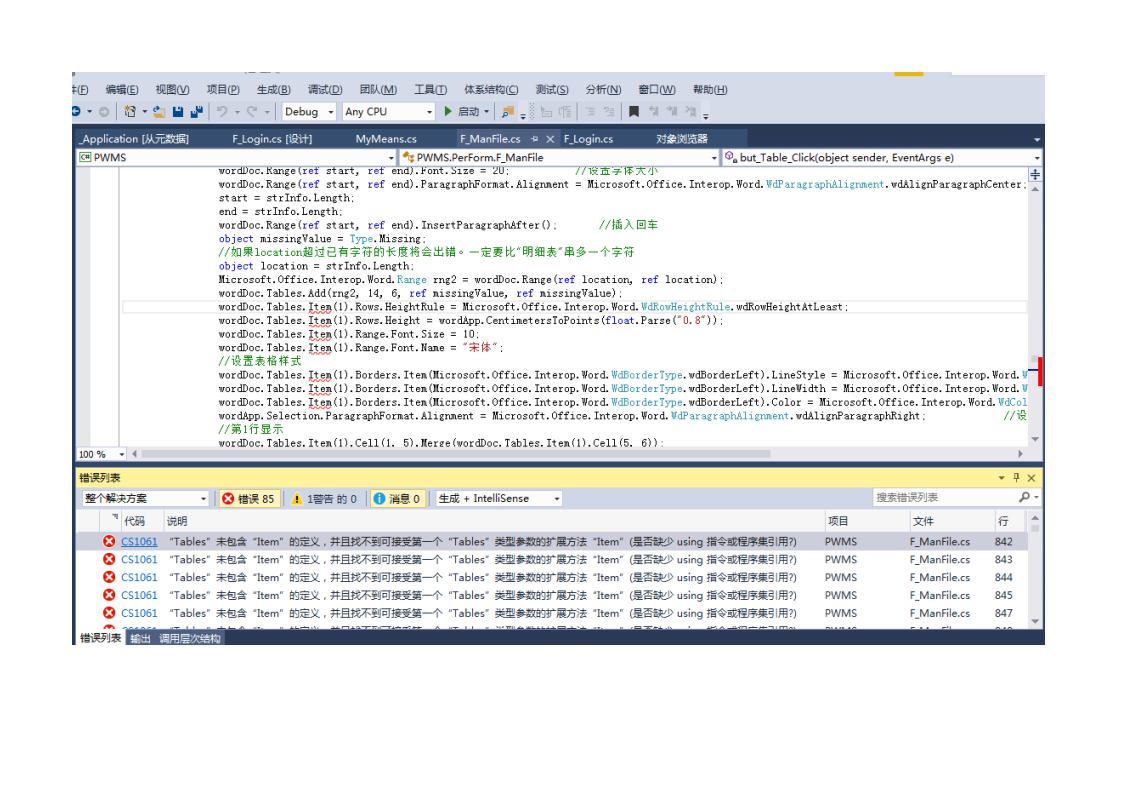
Task: Open the 编辑(E) menu
Action: [122, 89]
